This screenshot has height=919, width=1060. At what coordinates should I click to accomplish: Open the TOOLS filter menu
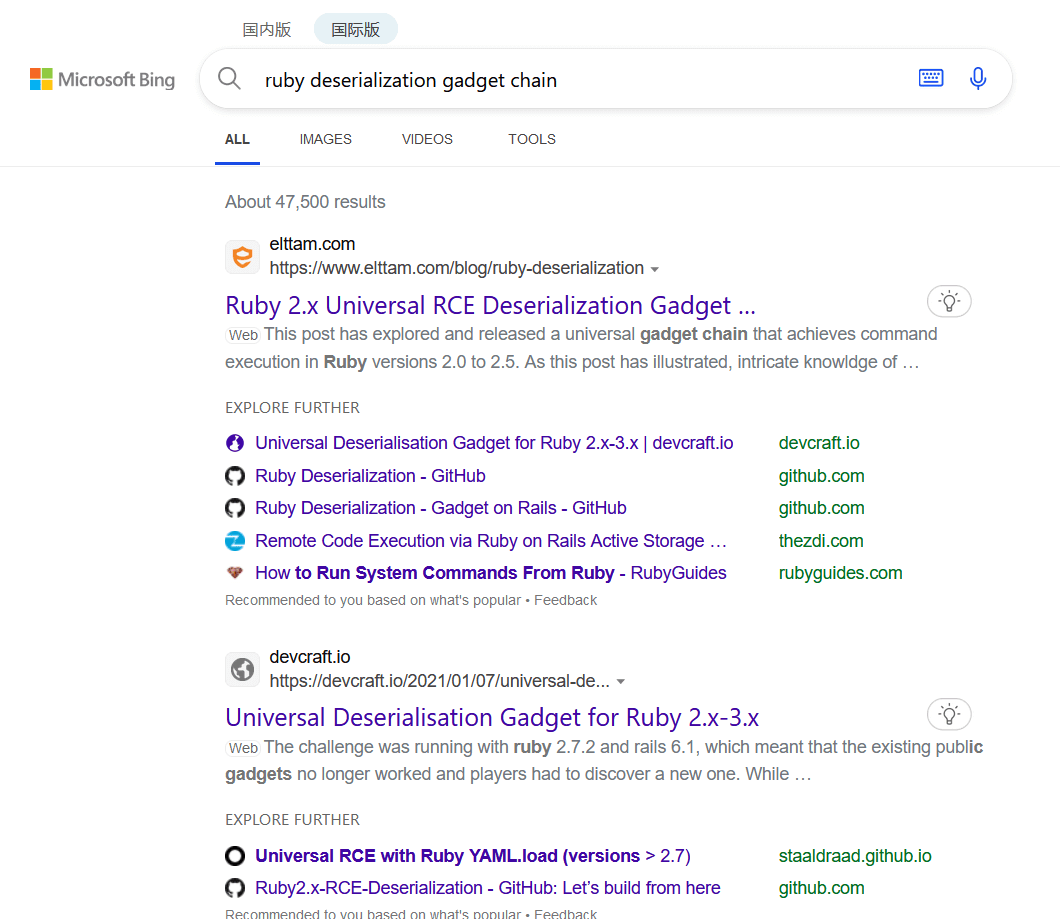point(531,139)
